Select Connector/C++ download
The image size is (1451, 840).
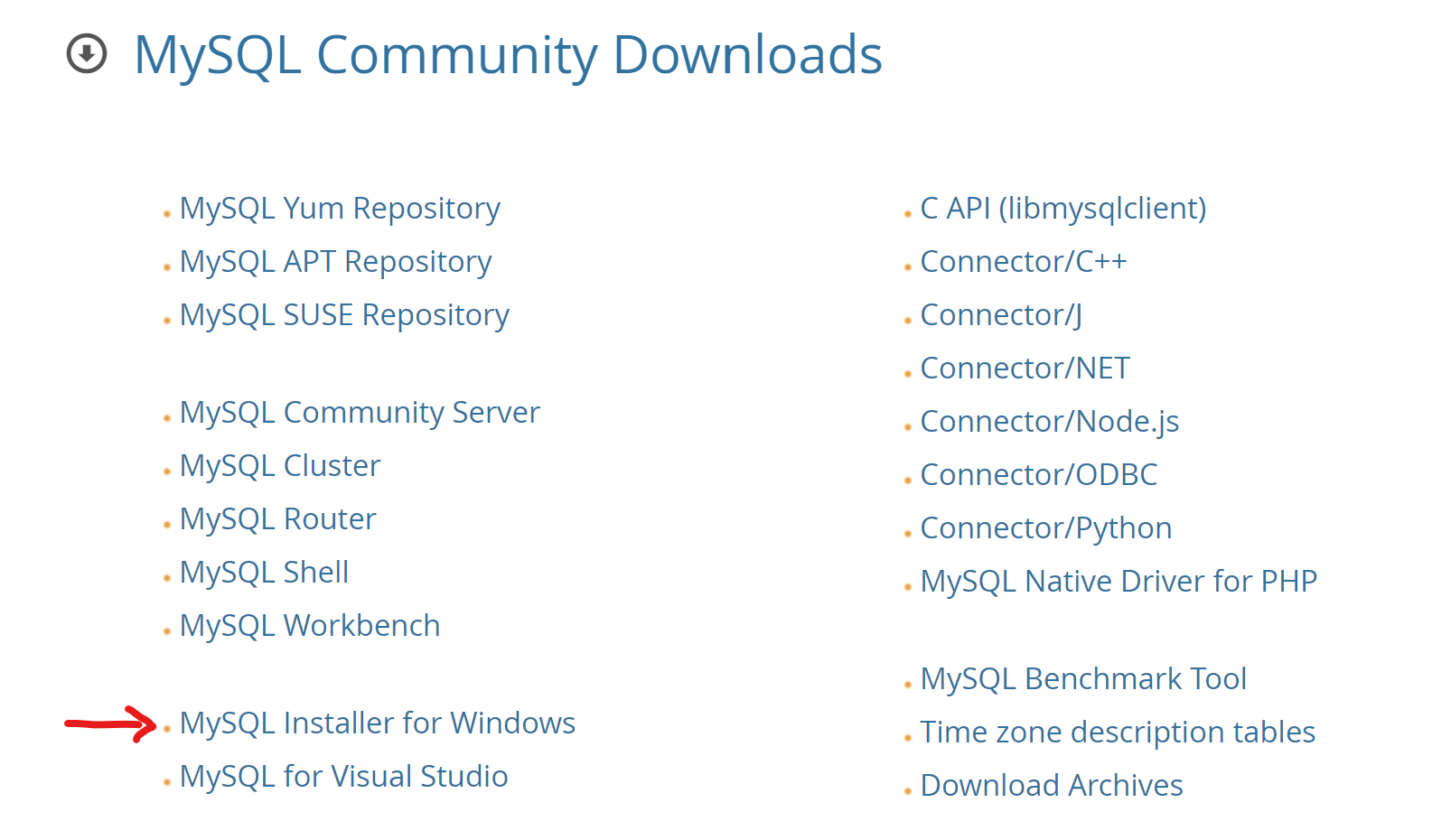pyautogui.click(x=1024, y=262)
